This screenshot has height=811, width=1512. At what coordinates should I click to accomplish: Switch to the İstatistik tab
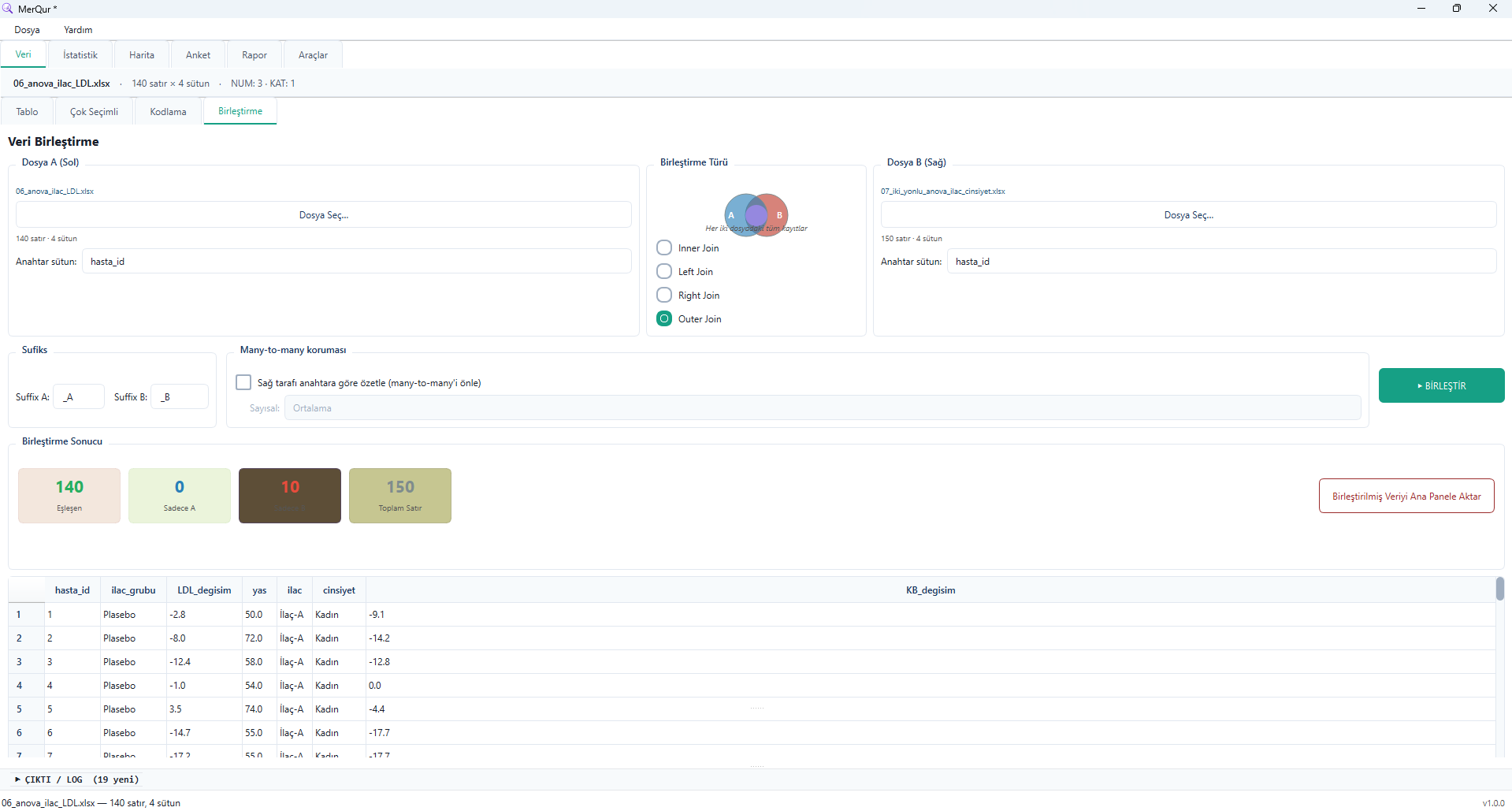(80, 55)
